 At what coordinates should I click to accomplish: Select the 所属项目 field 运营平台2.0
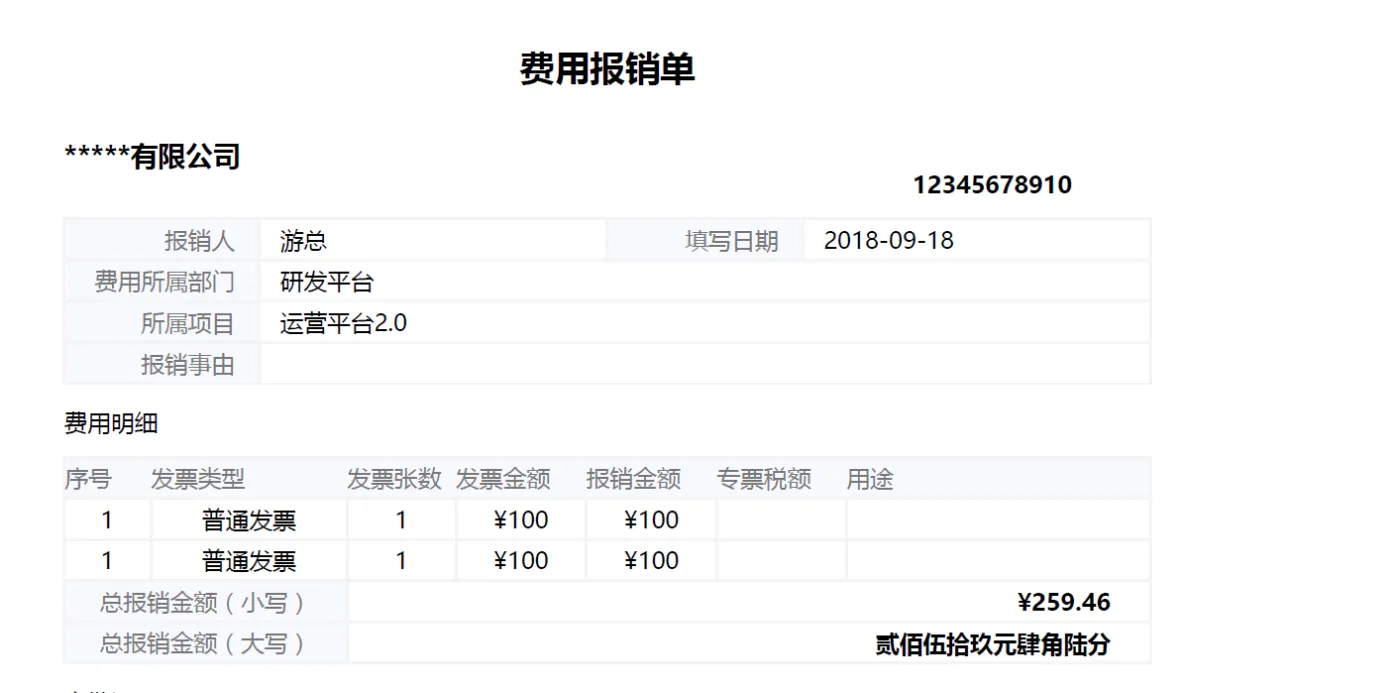(704, 324)
